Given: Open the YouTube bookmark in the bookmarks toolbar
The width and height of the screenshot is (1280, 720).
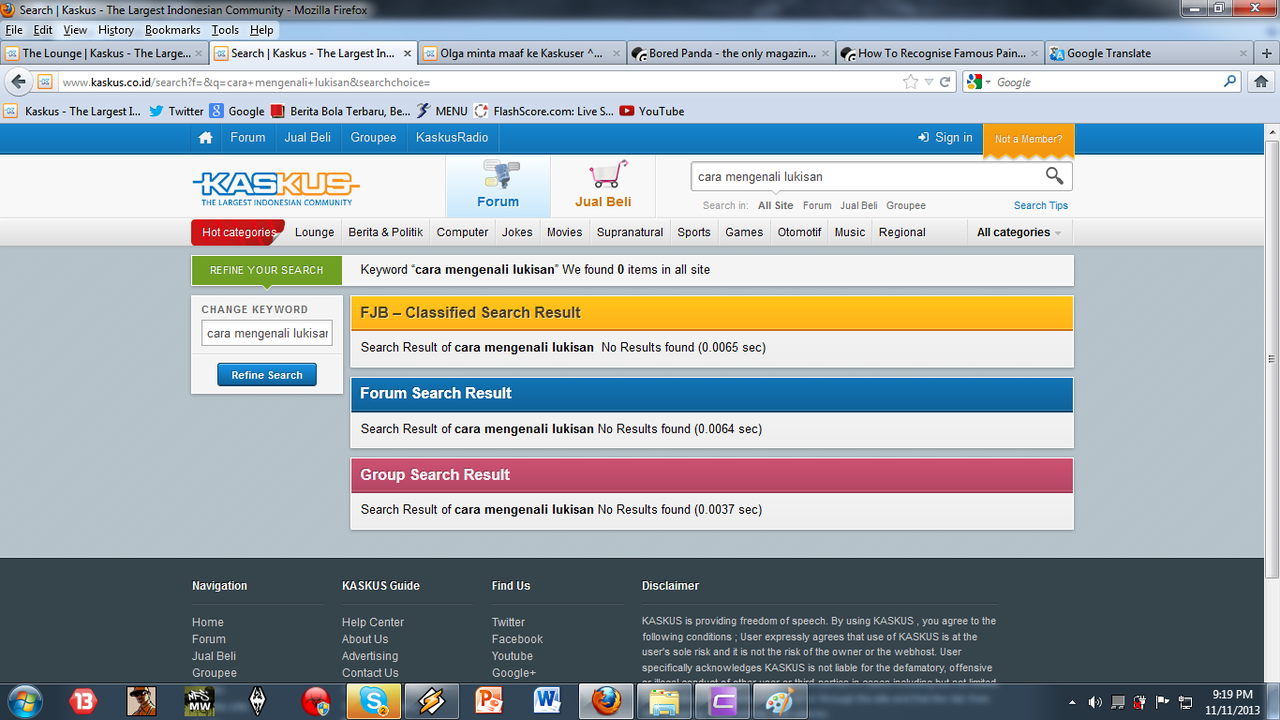Looking at the screenshot, I should click(x=652, y=111).
